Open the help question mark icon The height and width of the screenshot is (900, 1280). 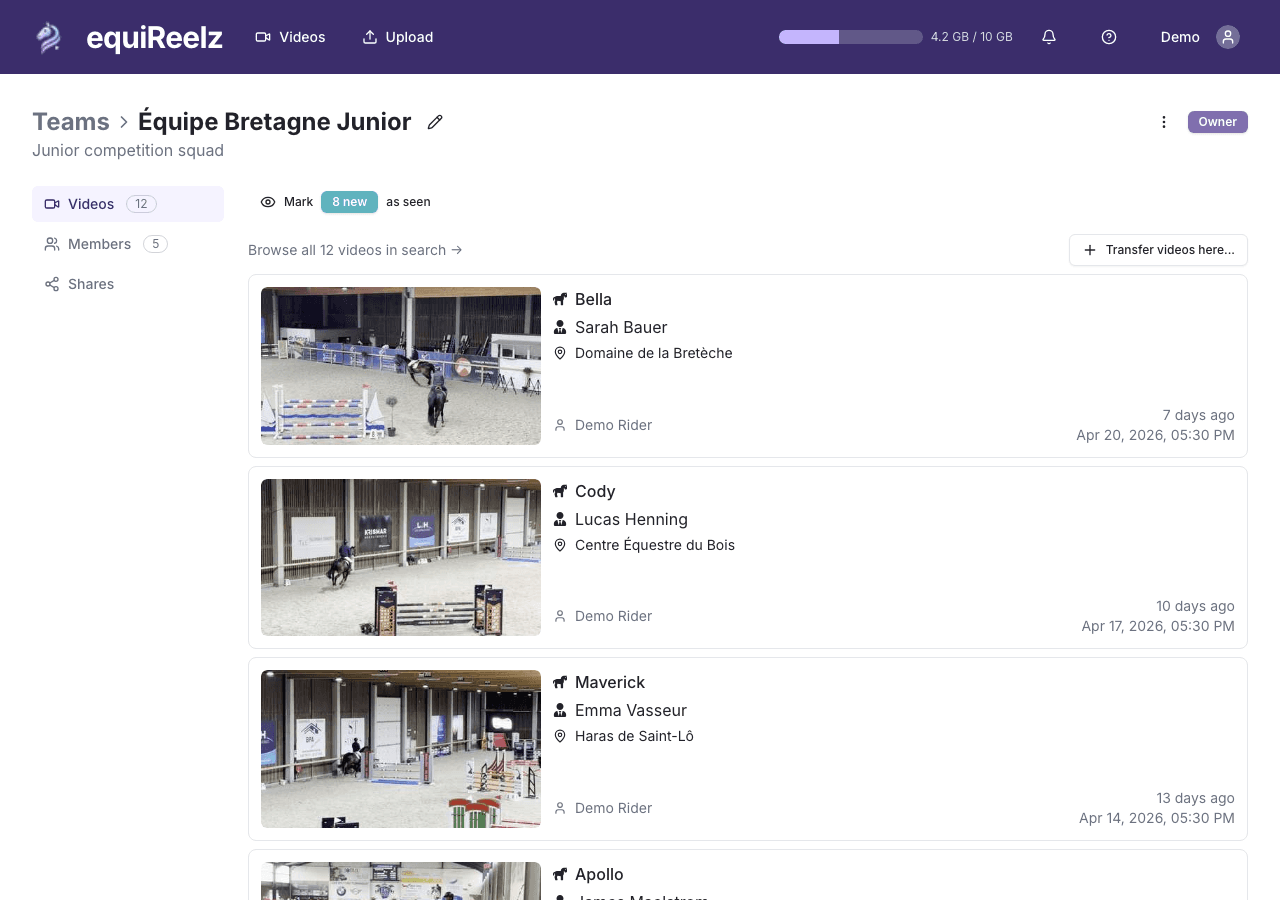pyautogui.click(x=1109, y=37)
